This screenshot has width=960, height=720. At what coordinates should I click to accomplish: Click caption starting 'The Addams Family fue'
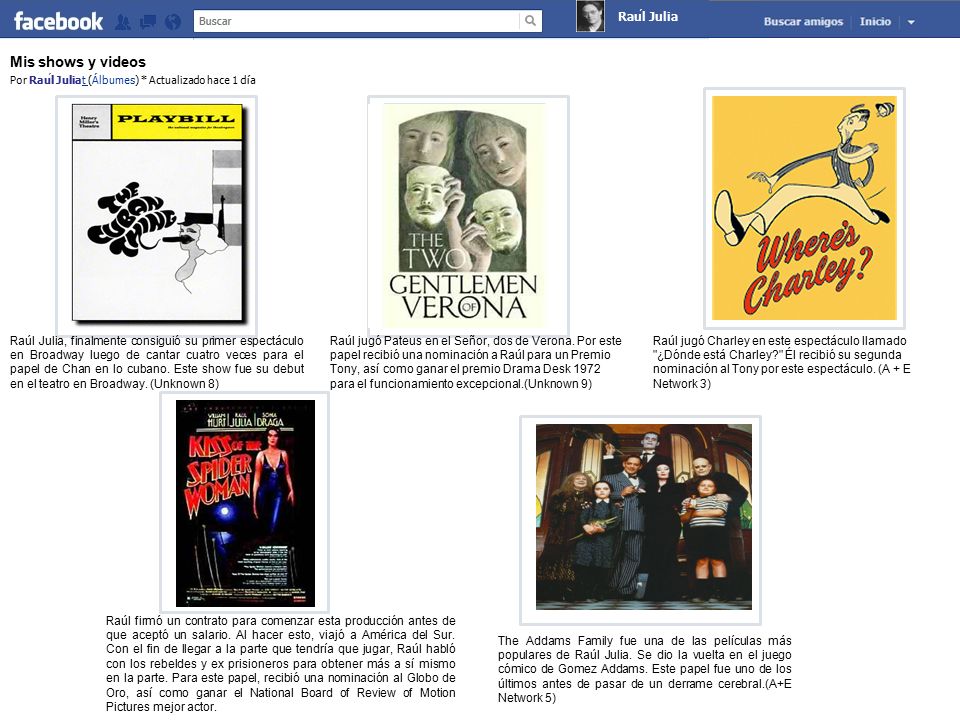click(x=644, y=669)
